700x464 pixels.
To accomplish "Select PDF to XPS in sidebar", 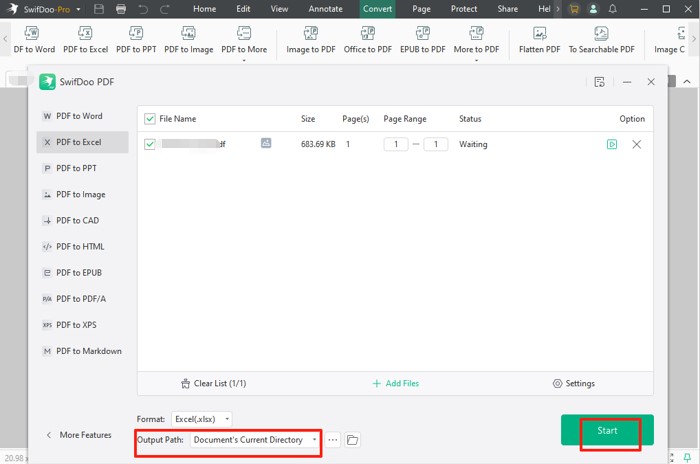I will [83, 325].
